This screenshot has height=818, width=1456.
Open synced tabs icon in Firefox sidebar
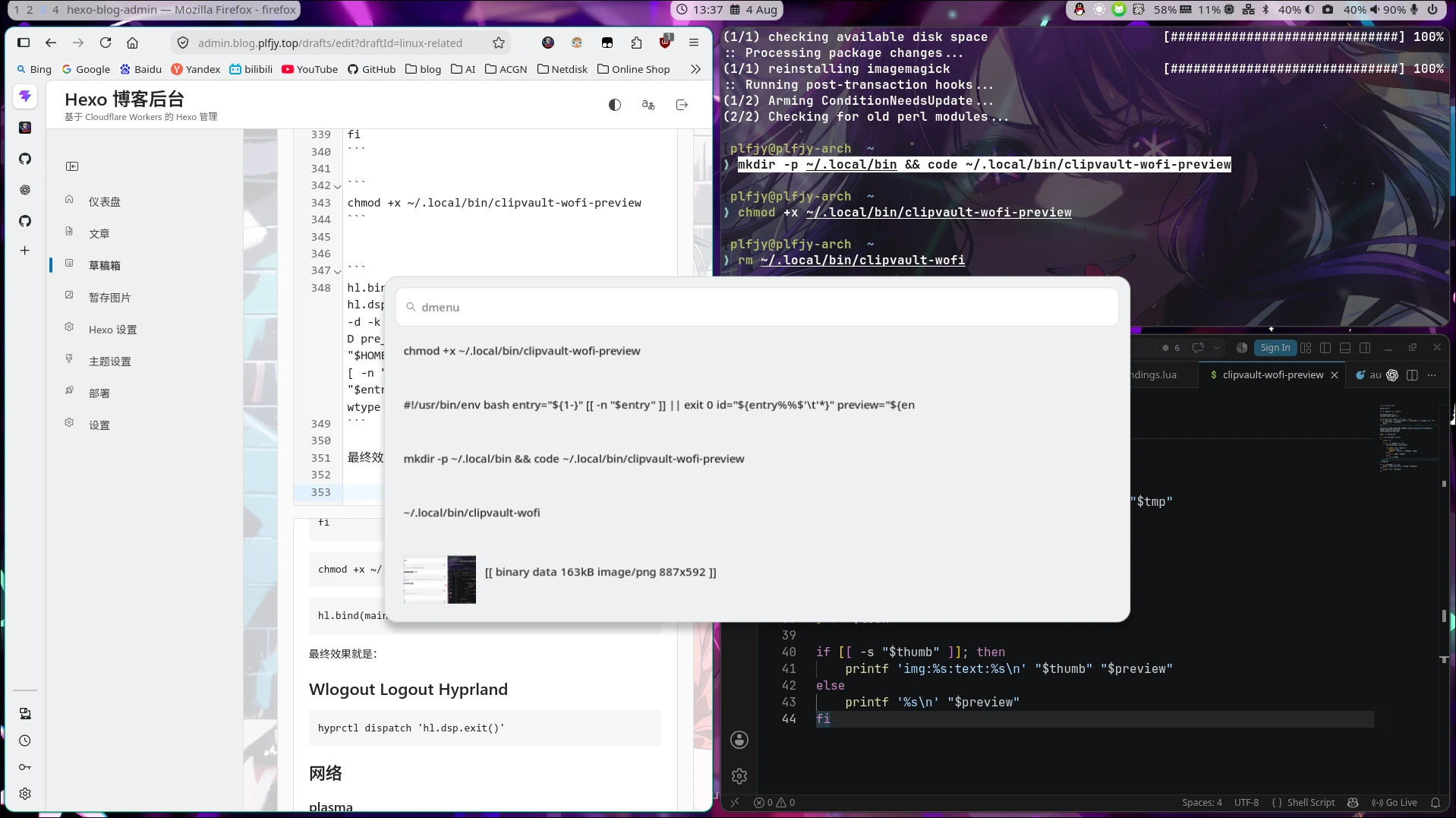coord(25,713)
